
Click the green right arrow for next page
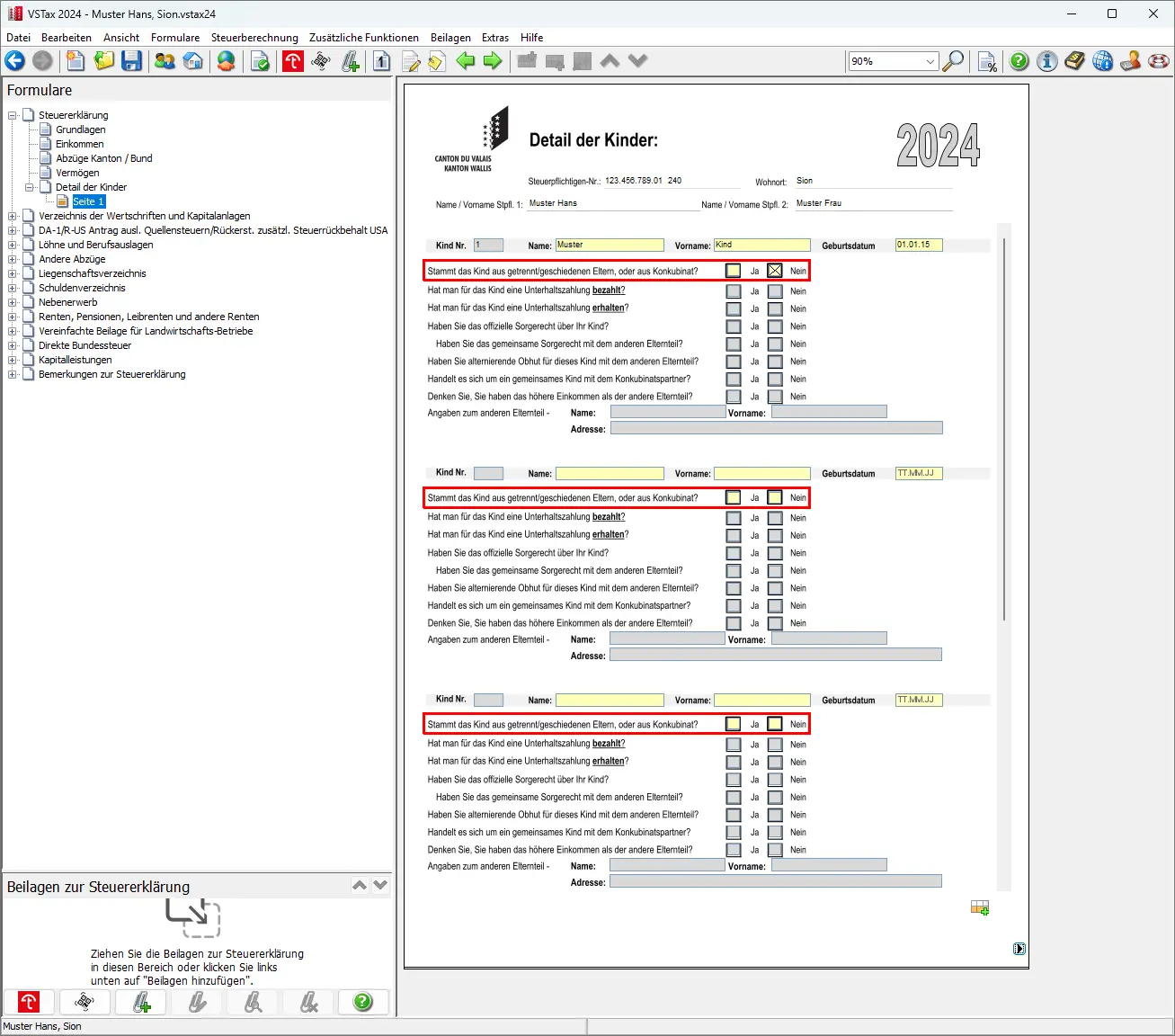493,61
